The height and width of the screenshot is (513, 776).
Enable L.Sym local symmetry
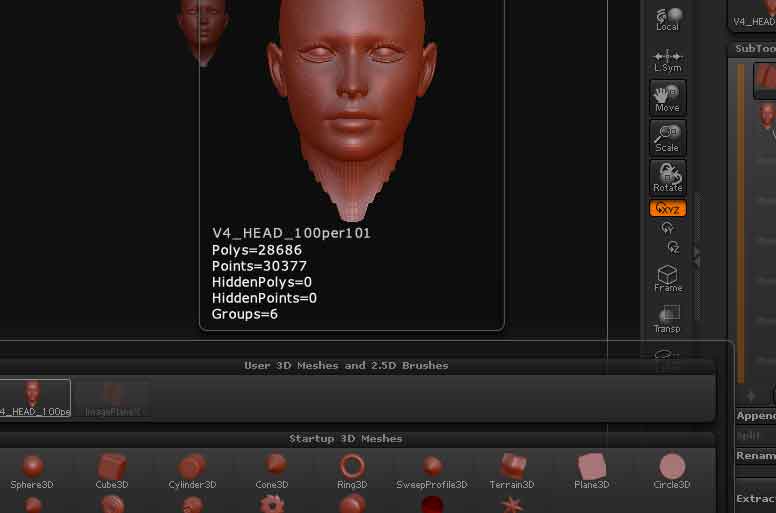(x=667, y=60)
